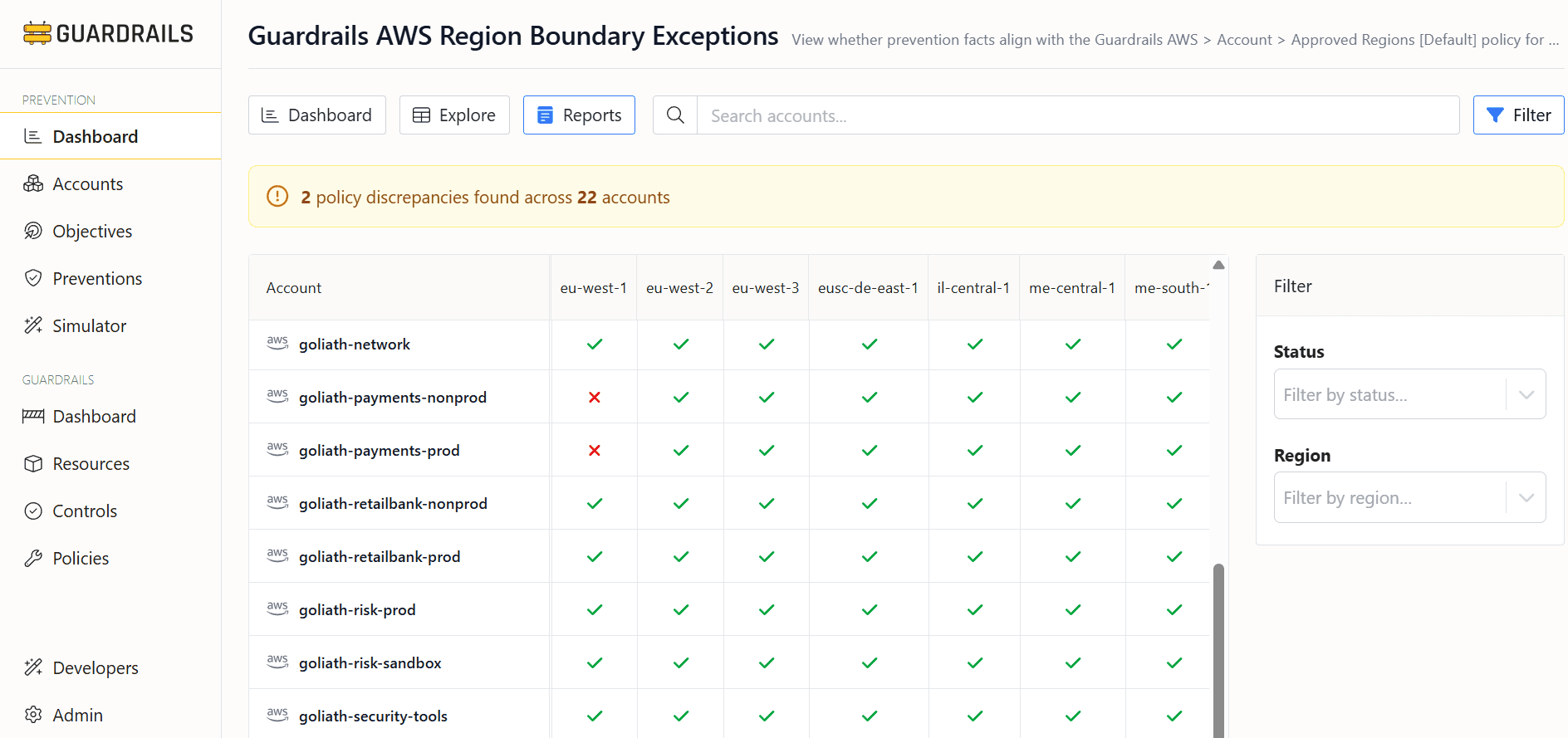Click the eu-west-2 column header

coord(679,287)
